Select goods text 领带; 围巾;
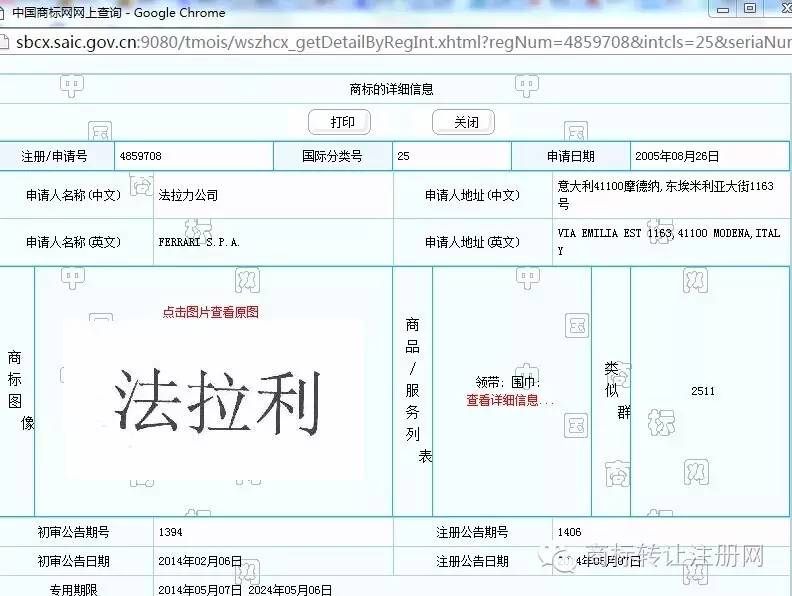Image resolution: width=792 pixels, height=596 pixels. click(508, 382)
